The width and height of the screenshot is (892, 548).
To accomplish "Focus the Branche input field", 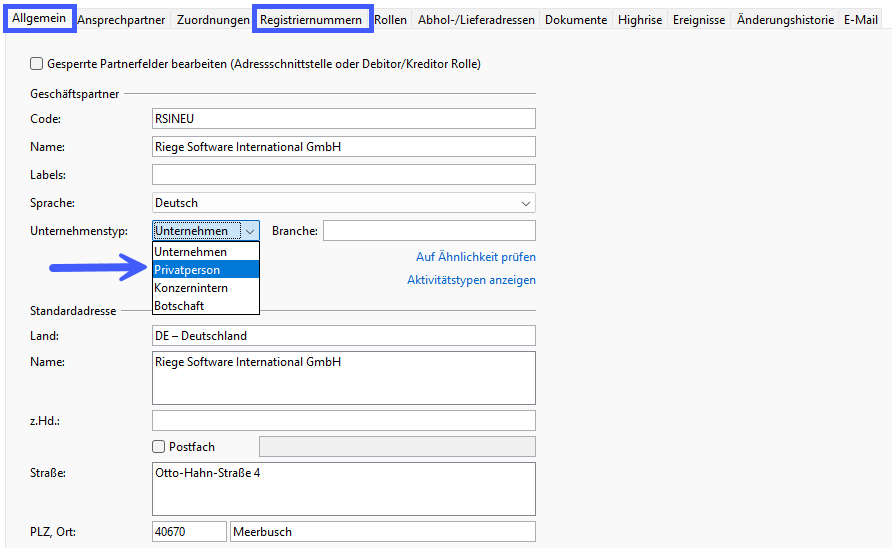I will (x=430, y=231).
